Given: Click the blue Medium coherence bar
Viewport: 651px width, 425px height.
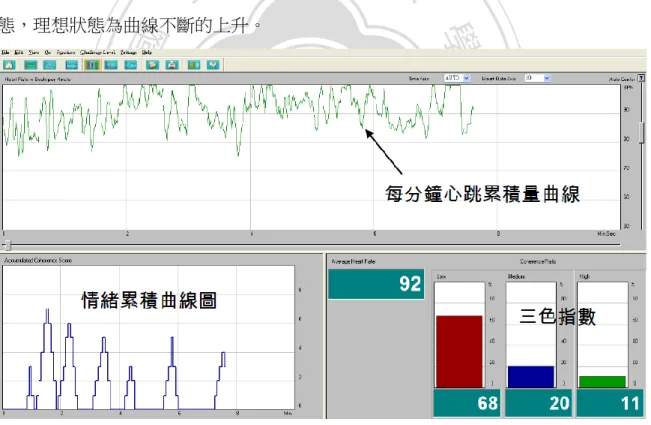Looking at the screenshot, I should [x=531, y=376].
